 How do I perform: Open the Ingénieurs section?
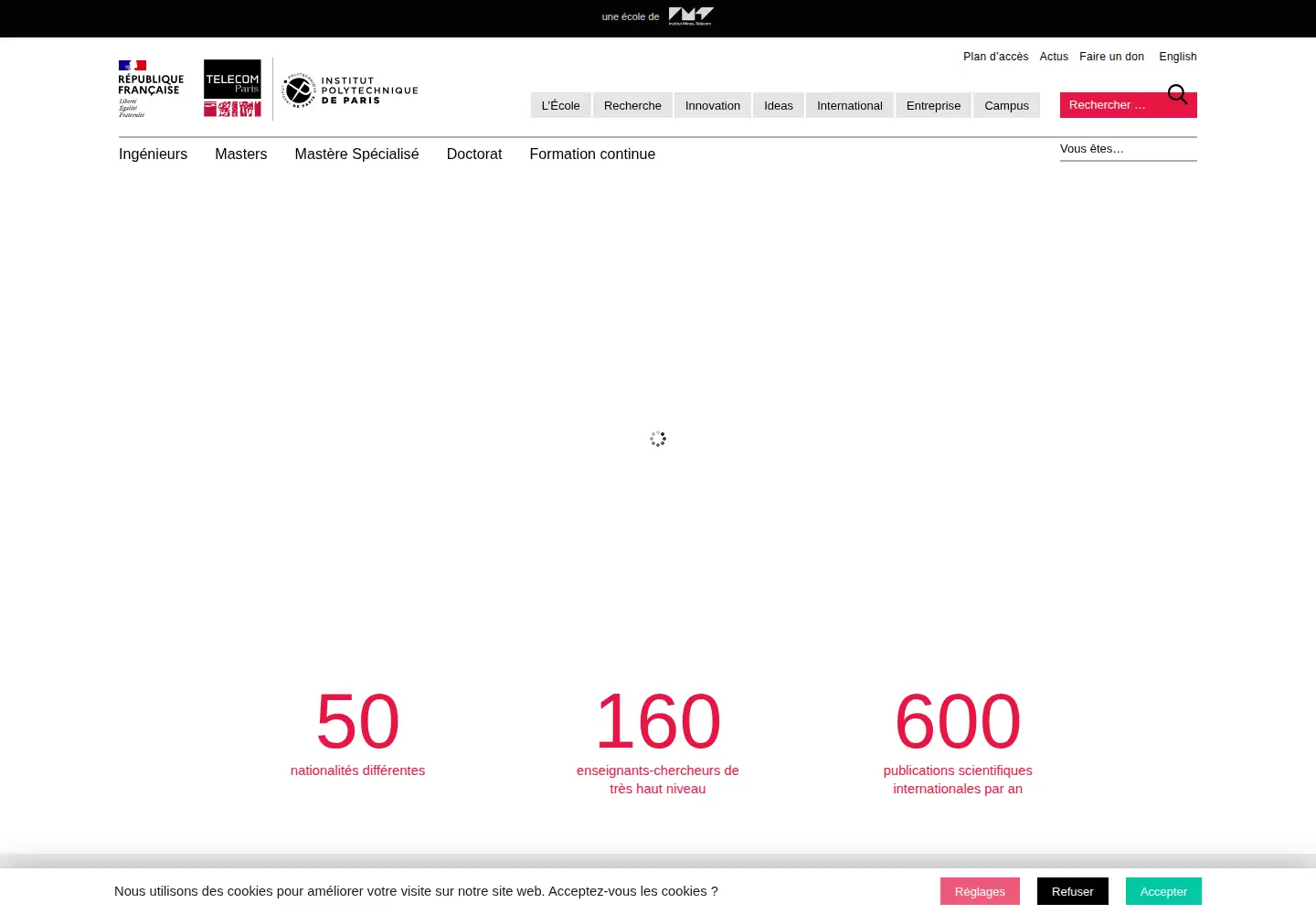[x=153, y=154]
